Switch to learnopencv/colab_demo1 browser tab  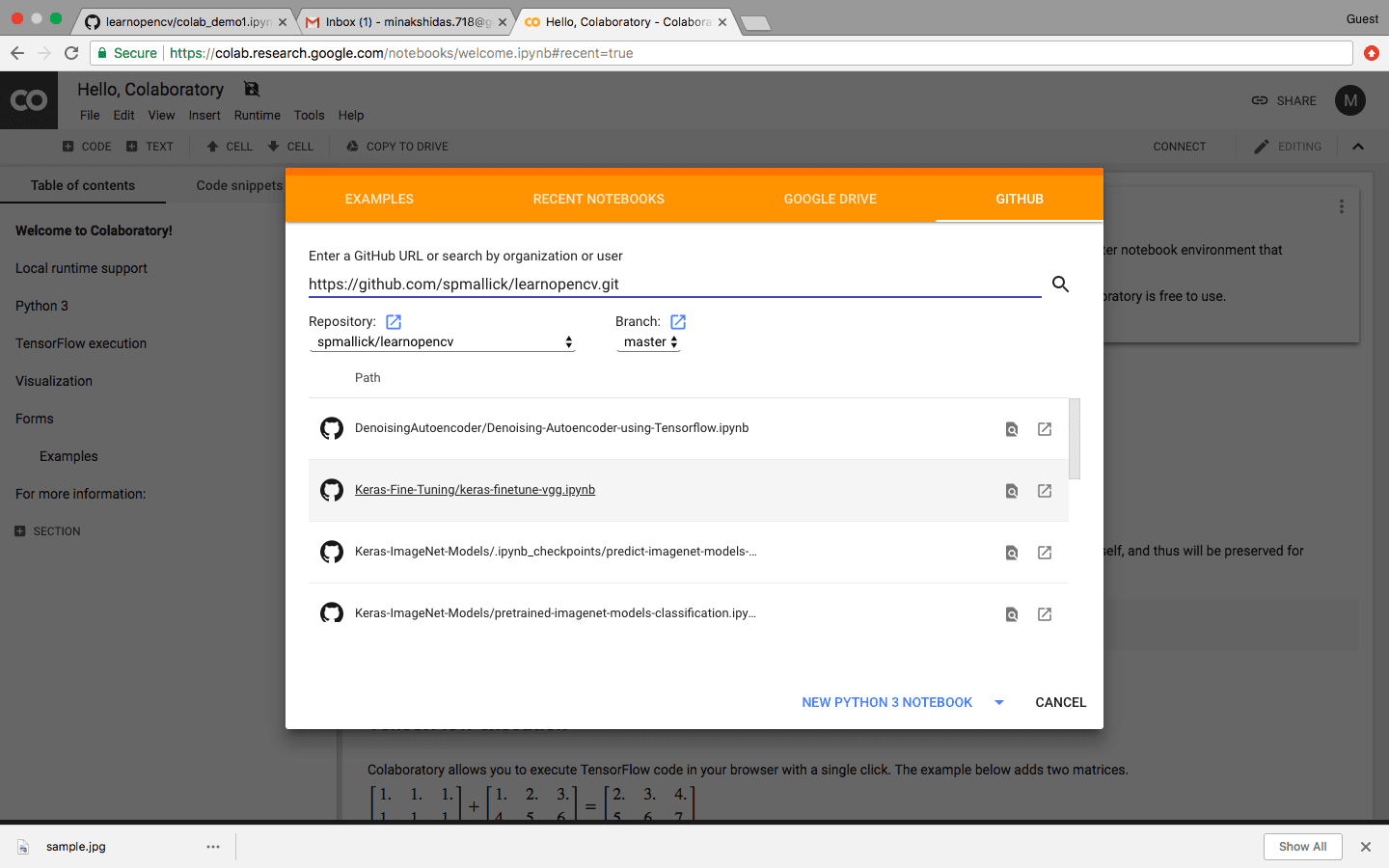[x=188, y=21]
